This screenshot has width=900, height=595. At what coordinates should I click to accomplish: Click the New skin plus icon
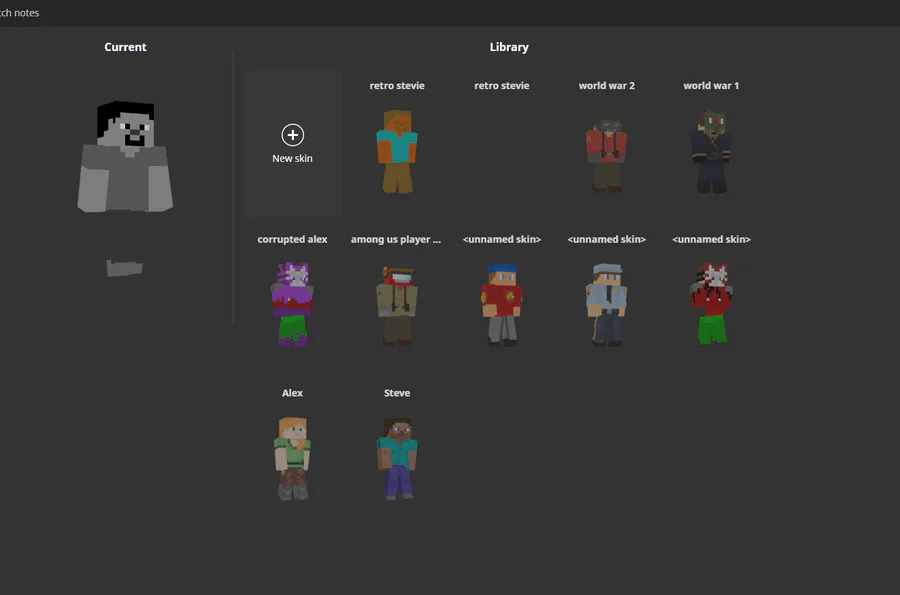click(x=293, y=135)
